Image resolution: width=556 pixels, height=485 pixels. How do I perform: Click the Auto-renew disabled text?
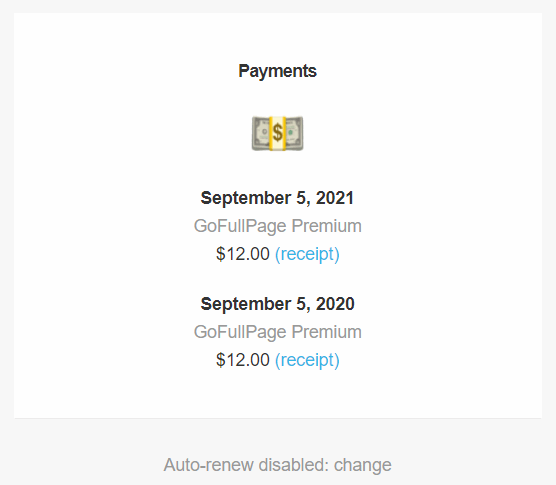pos(246,465)
